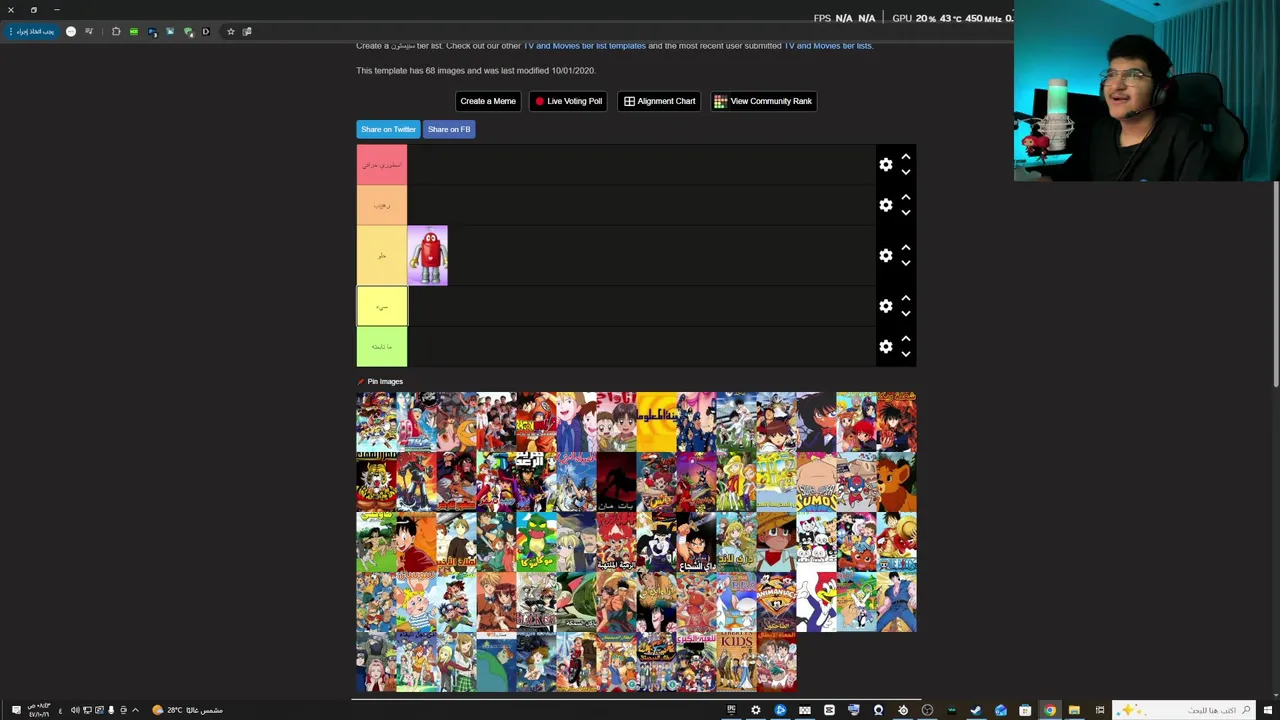
Task: Select the light green tier label
Action: pos(382,347)
